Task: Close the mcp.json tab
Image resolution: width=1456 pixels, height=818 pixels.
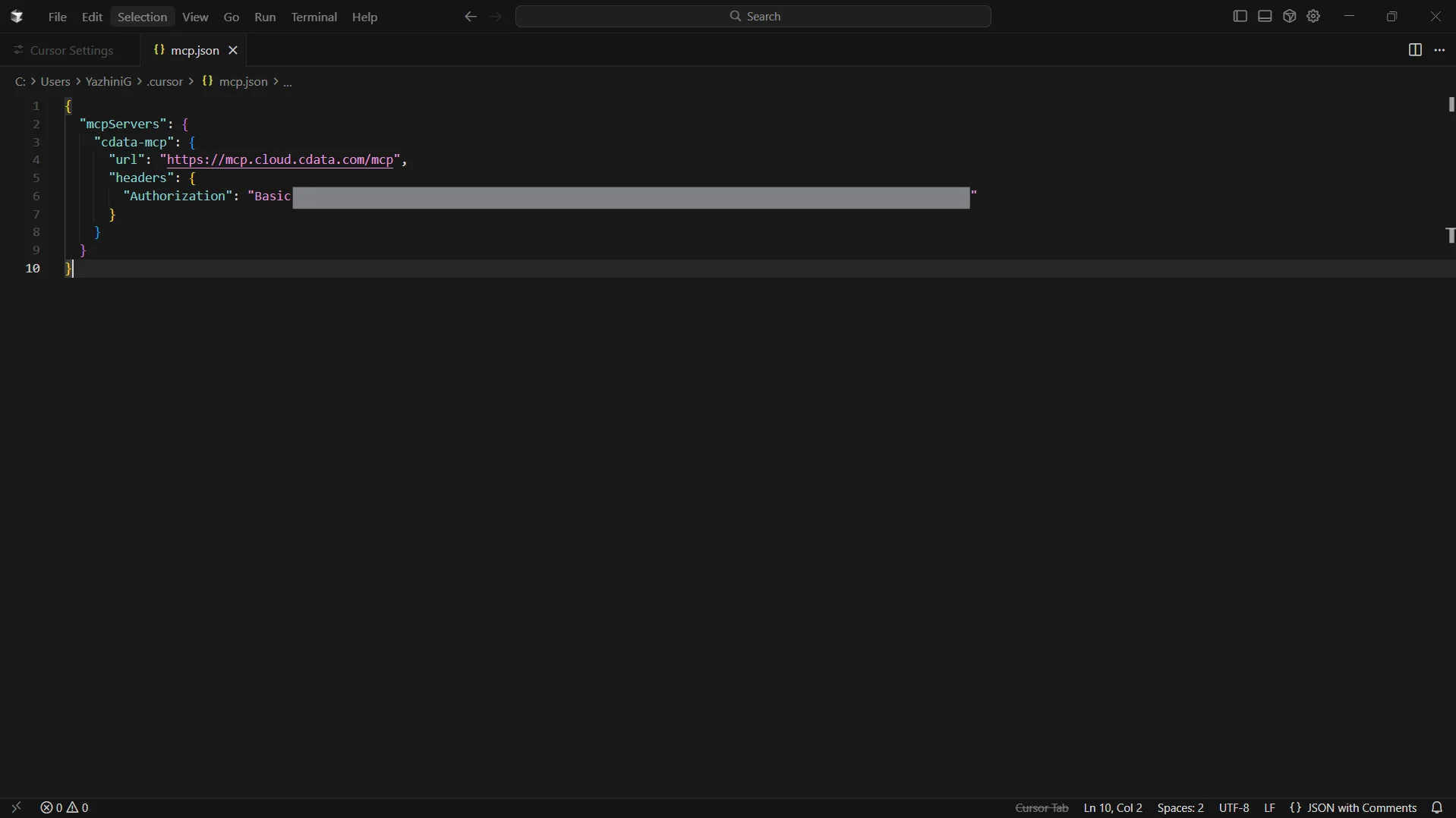Action: coord(234,51)
